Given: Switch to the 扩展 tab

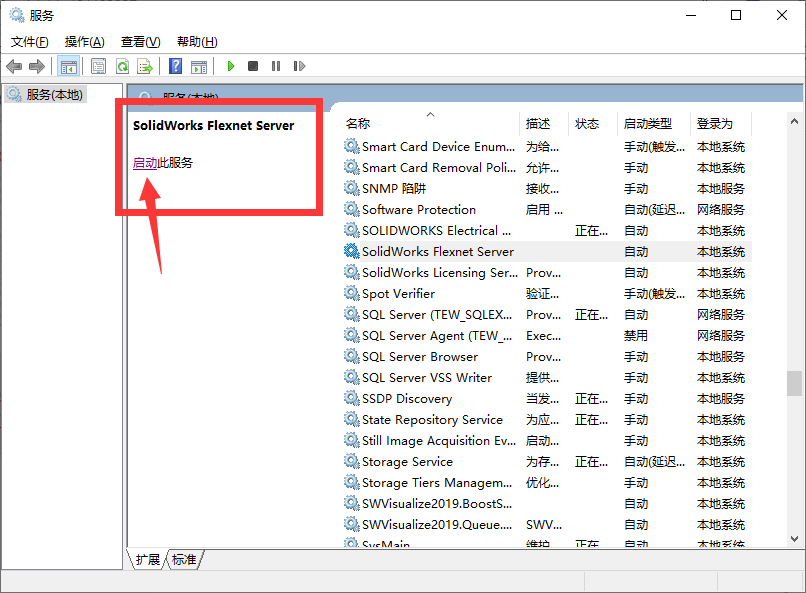Looking at the screenshot, I should 148,559.
